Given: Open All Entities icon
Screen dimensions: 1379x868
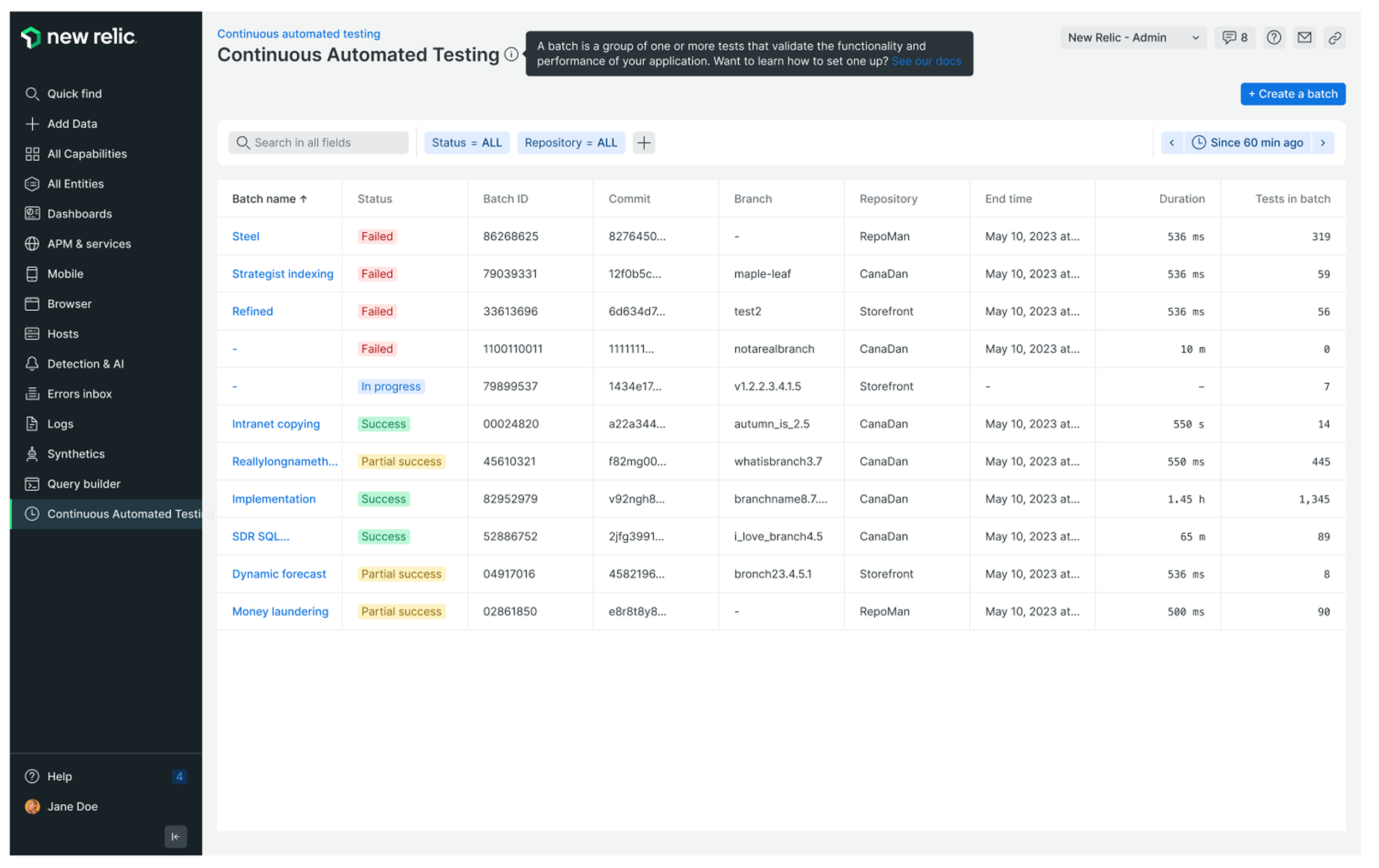Looking at the screenshot, I should click(32, 184).
